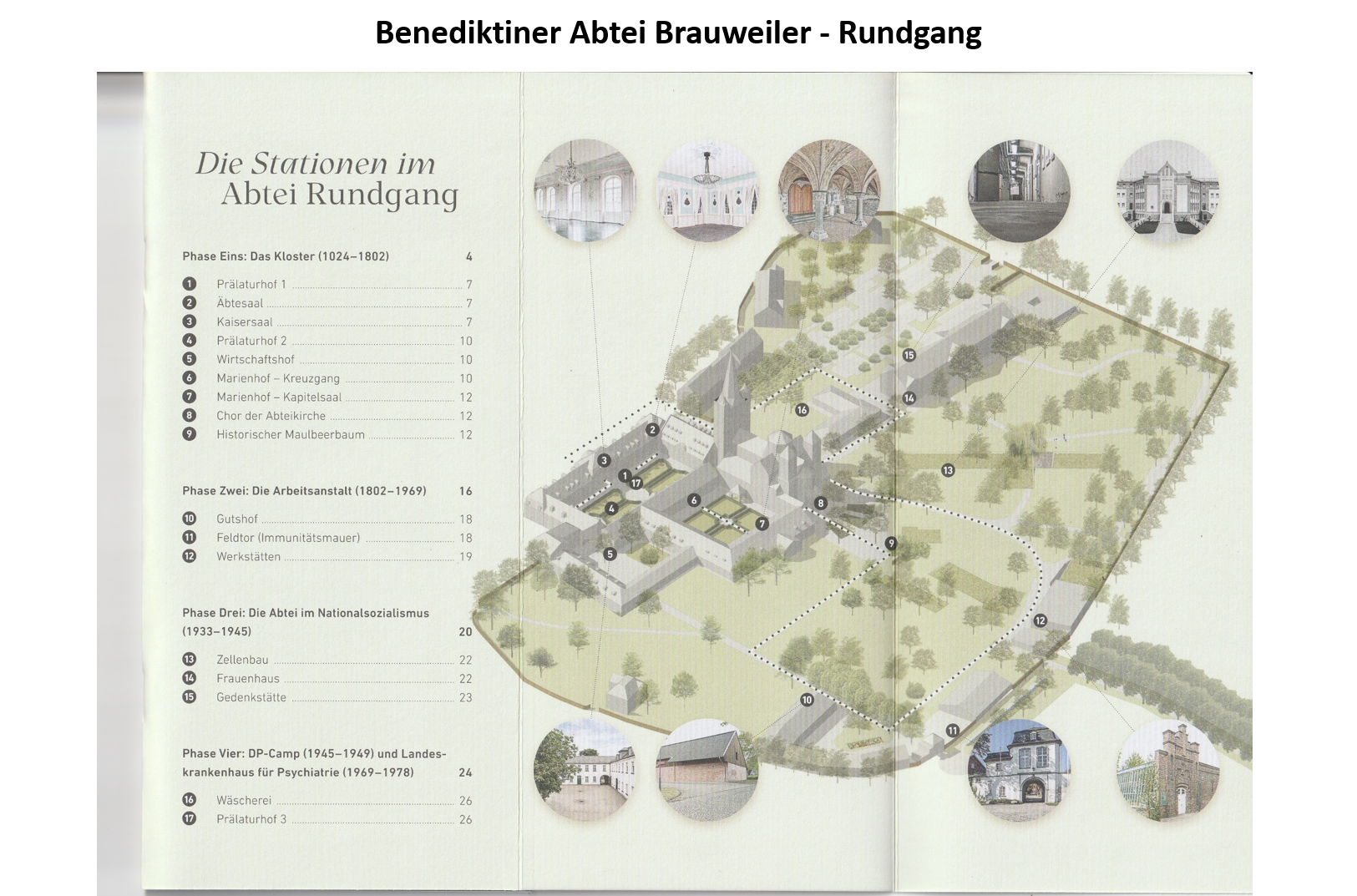Click the number 3 bullet beside Kaisersaal
Screen dimensions: 1357x896
190,321
